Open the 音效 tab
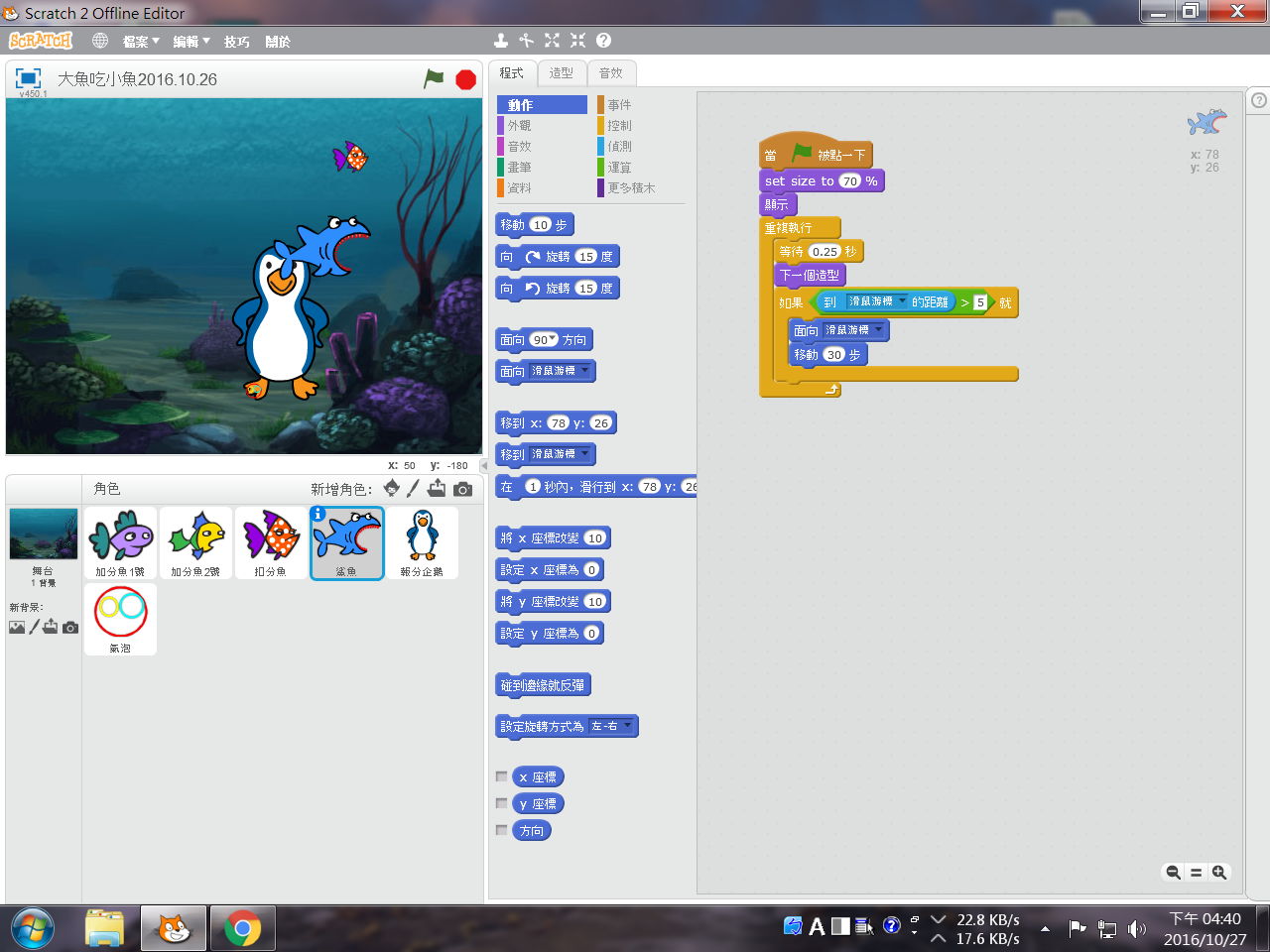The width and height of the screenshot is (1270, 952). pos(610,73)
